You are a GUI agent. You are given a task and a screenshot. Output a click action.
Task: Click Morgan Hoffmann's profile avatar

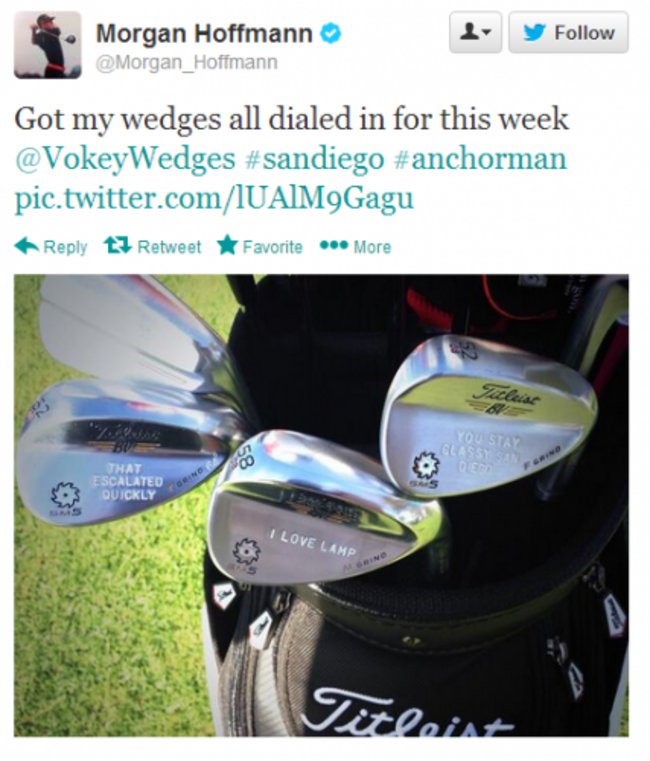click(48, 45)
